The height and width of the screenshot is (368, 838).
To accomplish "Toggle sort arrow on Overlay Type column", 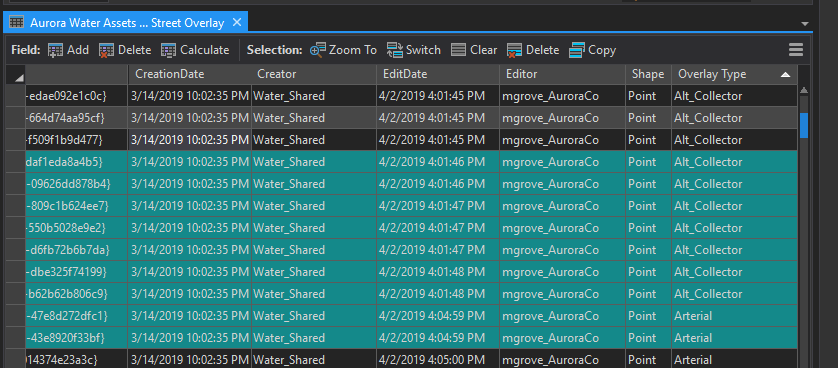I will (785, 75).
